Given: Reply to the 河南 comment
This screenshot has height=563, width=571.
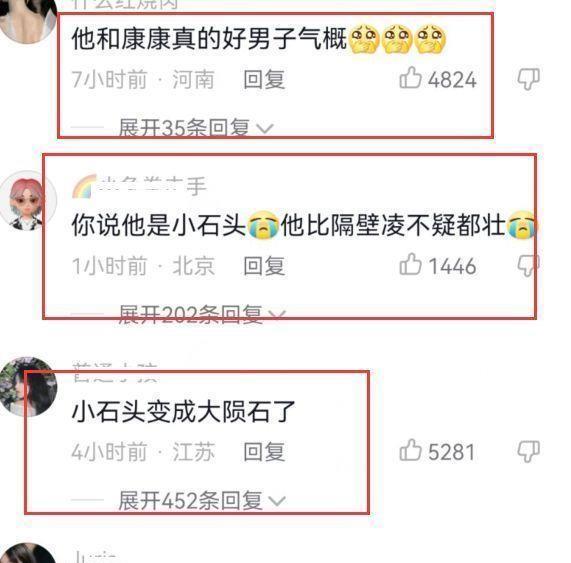Looking at the screenshot, I should 264,79.
